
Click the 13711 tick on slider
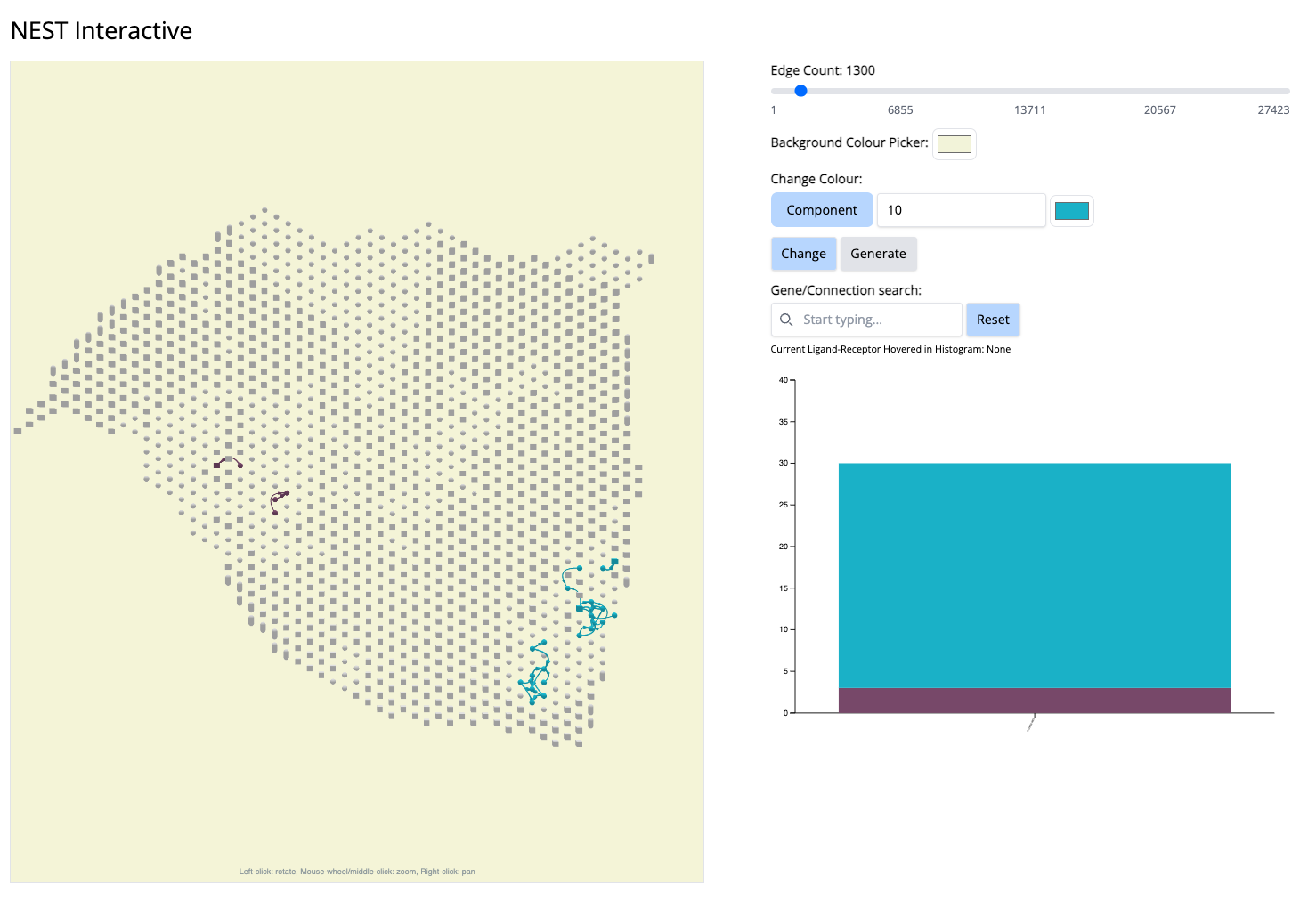point(1029,110)
